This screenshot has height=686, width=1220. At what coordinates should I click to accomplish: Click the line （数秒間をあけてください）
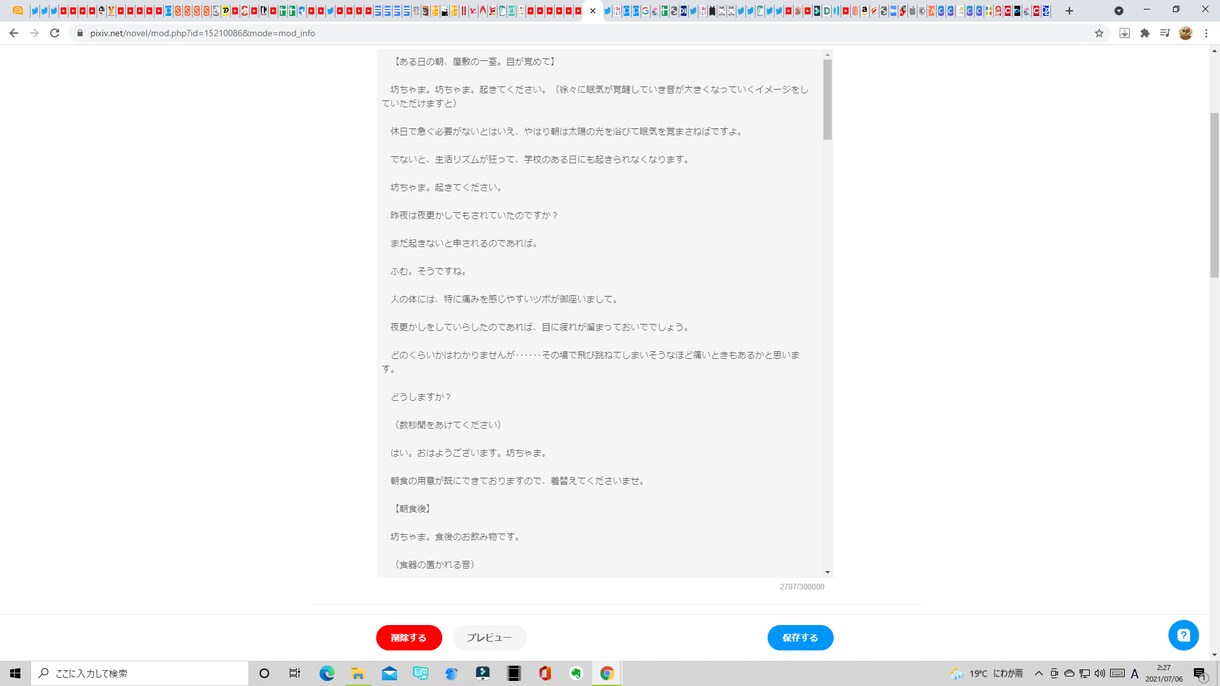[446, 425]
